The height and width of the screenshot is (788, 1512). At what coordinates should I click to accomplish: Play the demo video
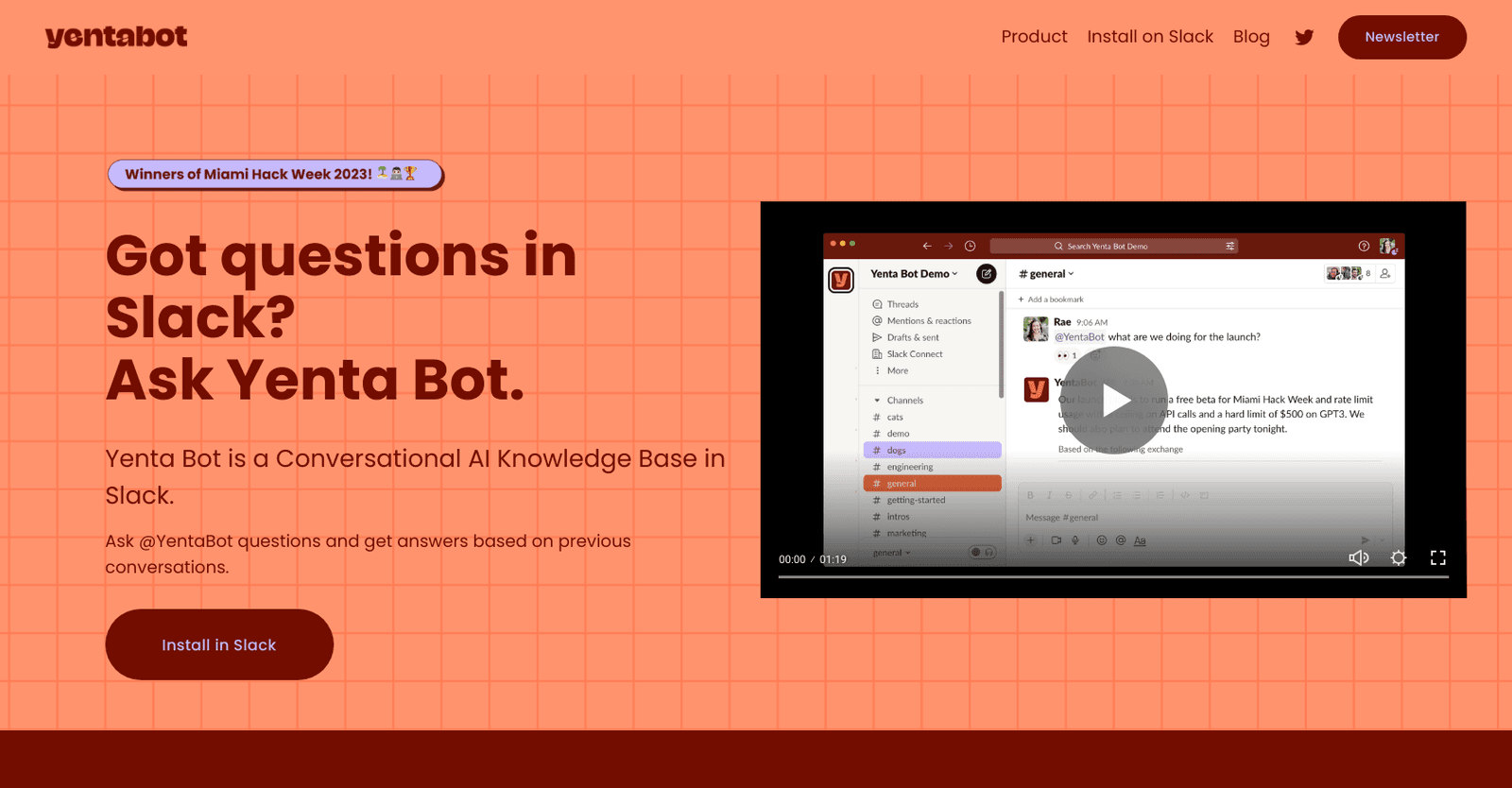click(1113, 401)
